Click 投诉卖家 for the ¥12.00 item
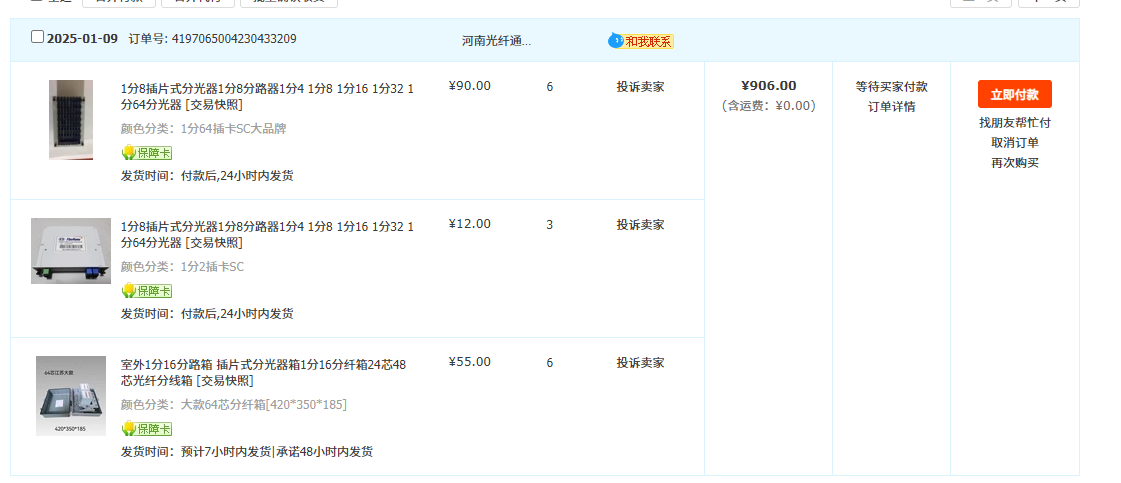This screenshot has height=483, width=1121. 640,225
